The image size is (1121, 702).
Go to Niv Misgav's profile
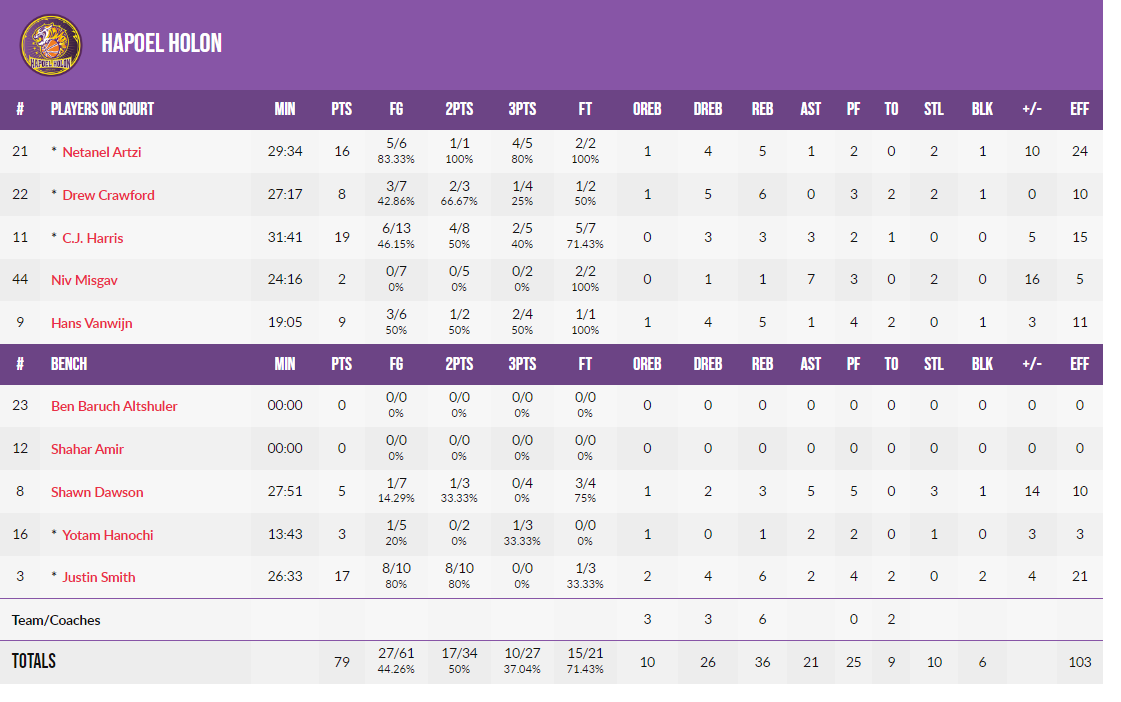pos(84,280)
